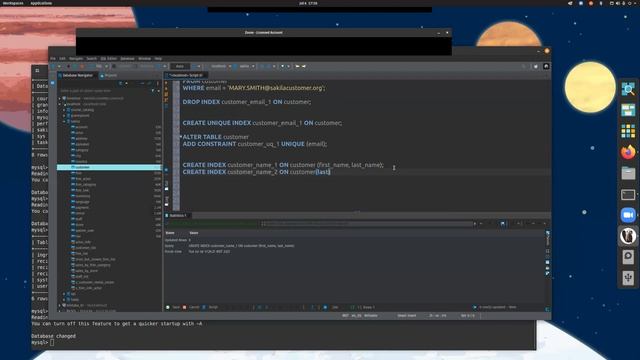Viewport: 640px width, 360px height.
Task: Toggle the Panels side tab in results
Action: point(548,239)
